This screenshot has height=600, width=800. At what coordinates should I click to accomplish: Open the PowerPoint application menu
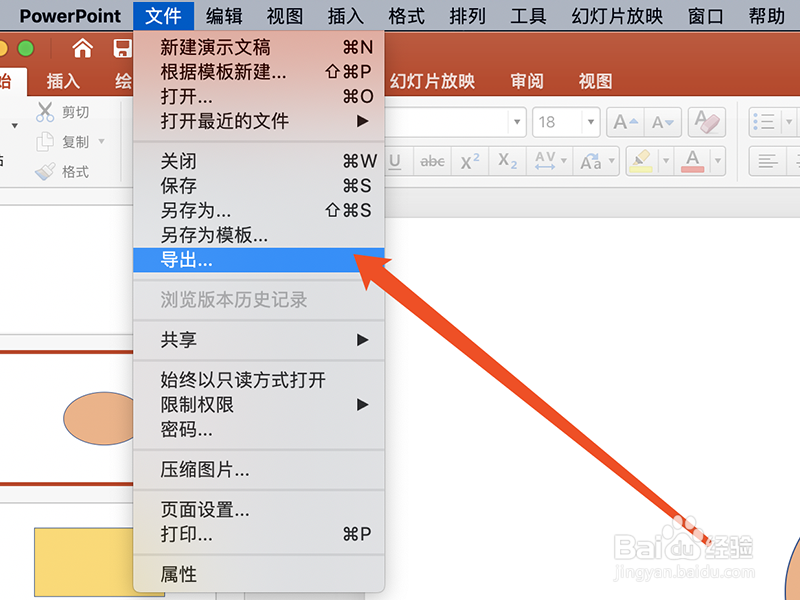click(70, 16)
